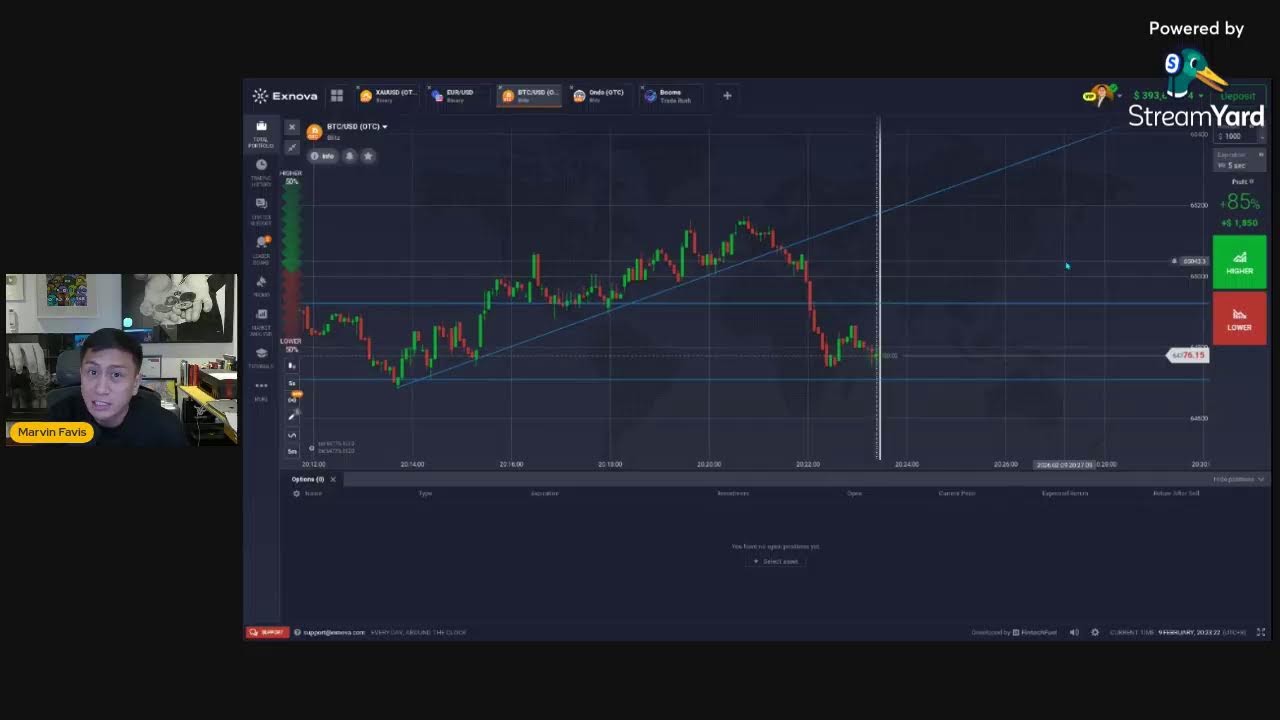
Task: Click the trader sentiment HIGHER/LOWER bar
Action: (x=292, y=262)
